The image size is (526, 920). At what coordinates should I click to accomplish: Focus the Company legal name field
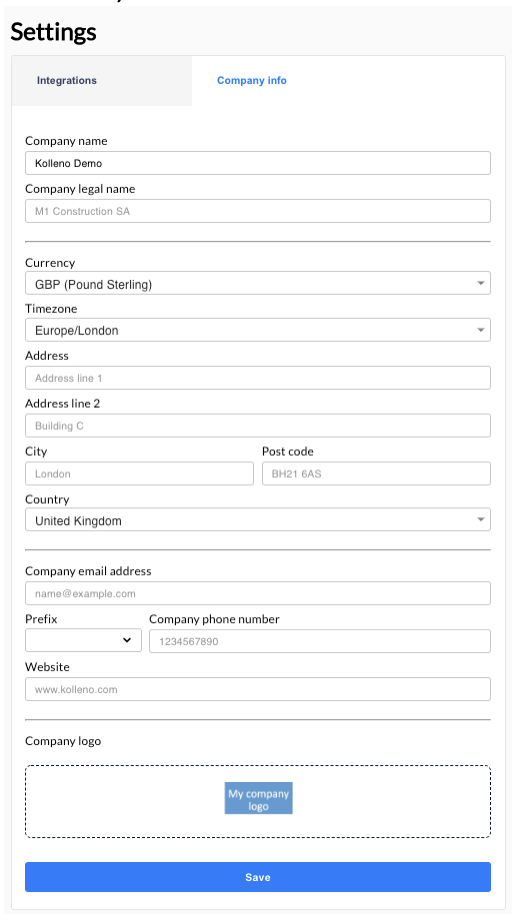tap(258, 211)
